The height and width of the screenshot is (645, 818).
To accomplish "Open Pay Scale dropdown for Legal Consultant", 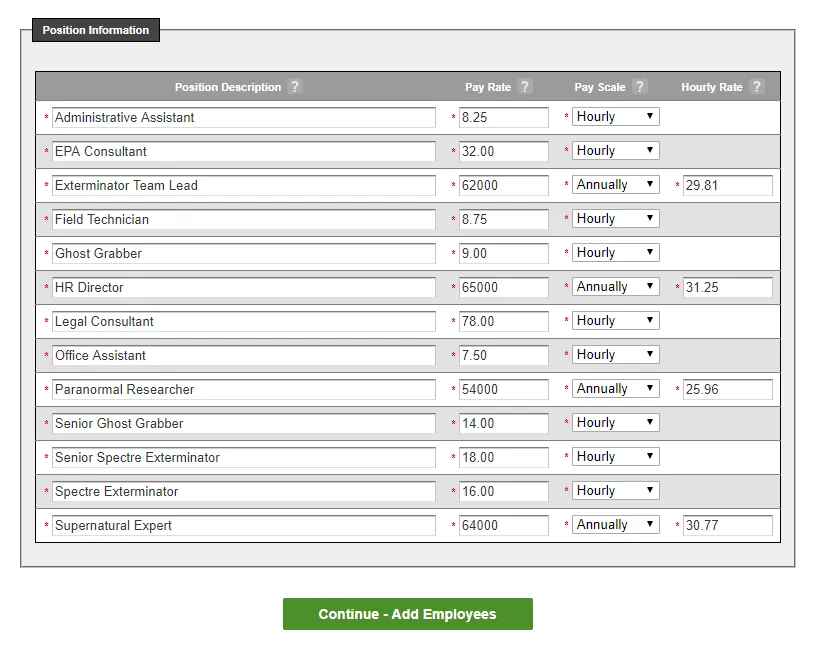I will tap(616, 320).
